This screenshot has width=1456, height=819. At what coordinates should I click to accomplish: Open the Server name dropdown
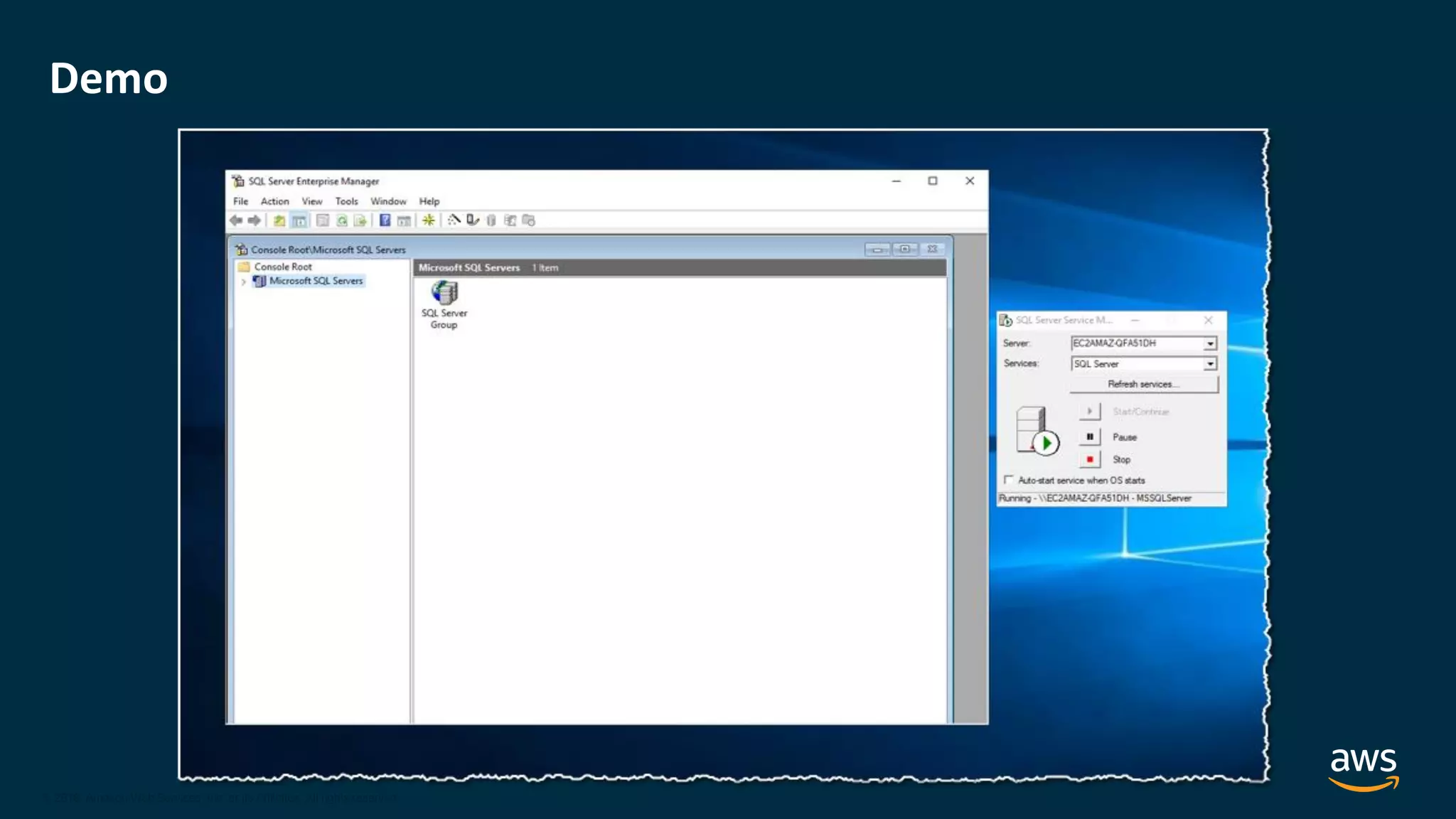tap(1209, 344)
